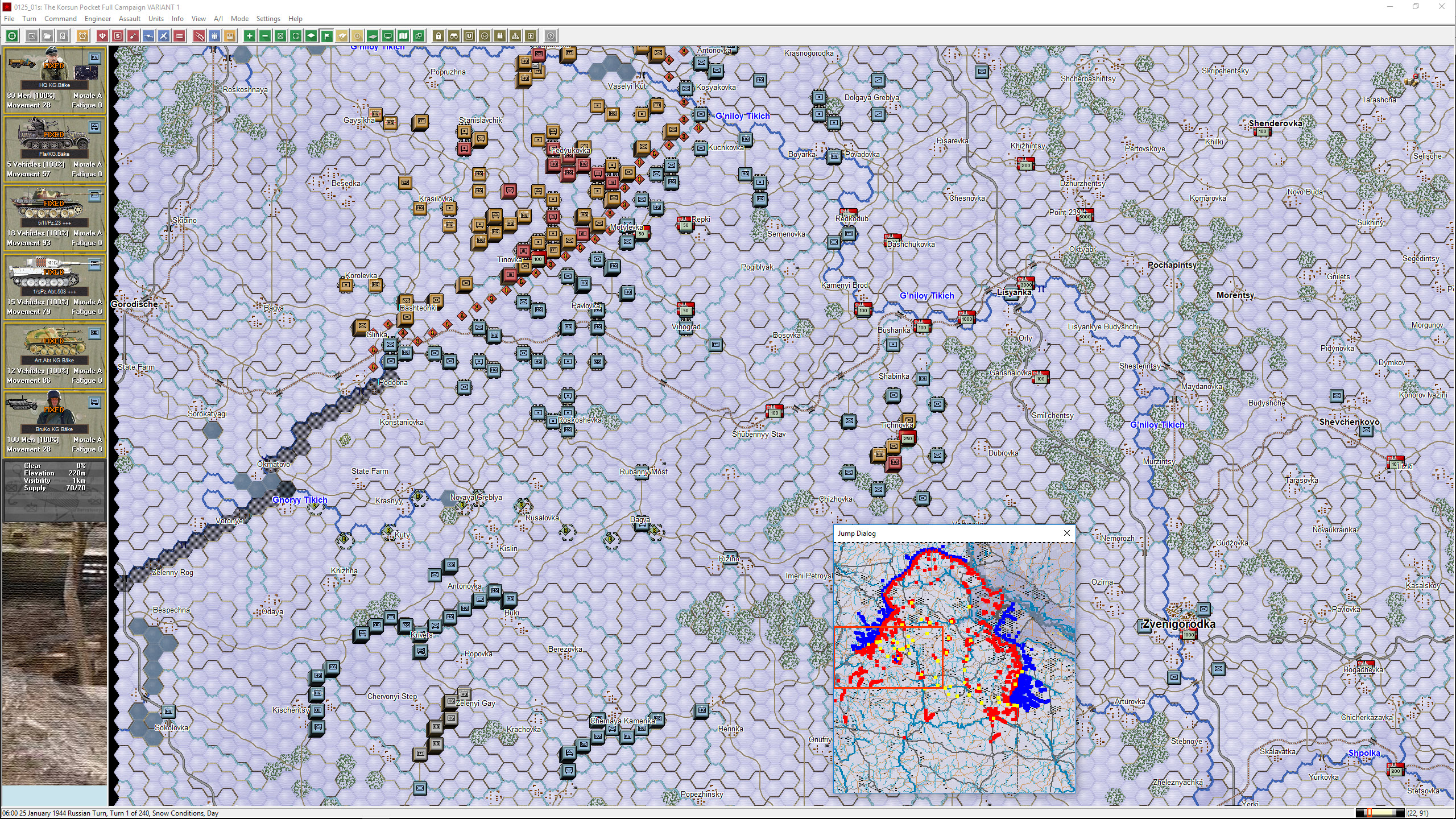Expand the Info menu
Image resolution: width=1456 pixels, height=819 pixels.
point(177,19)
